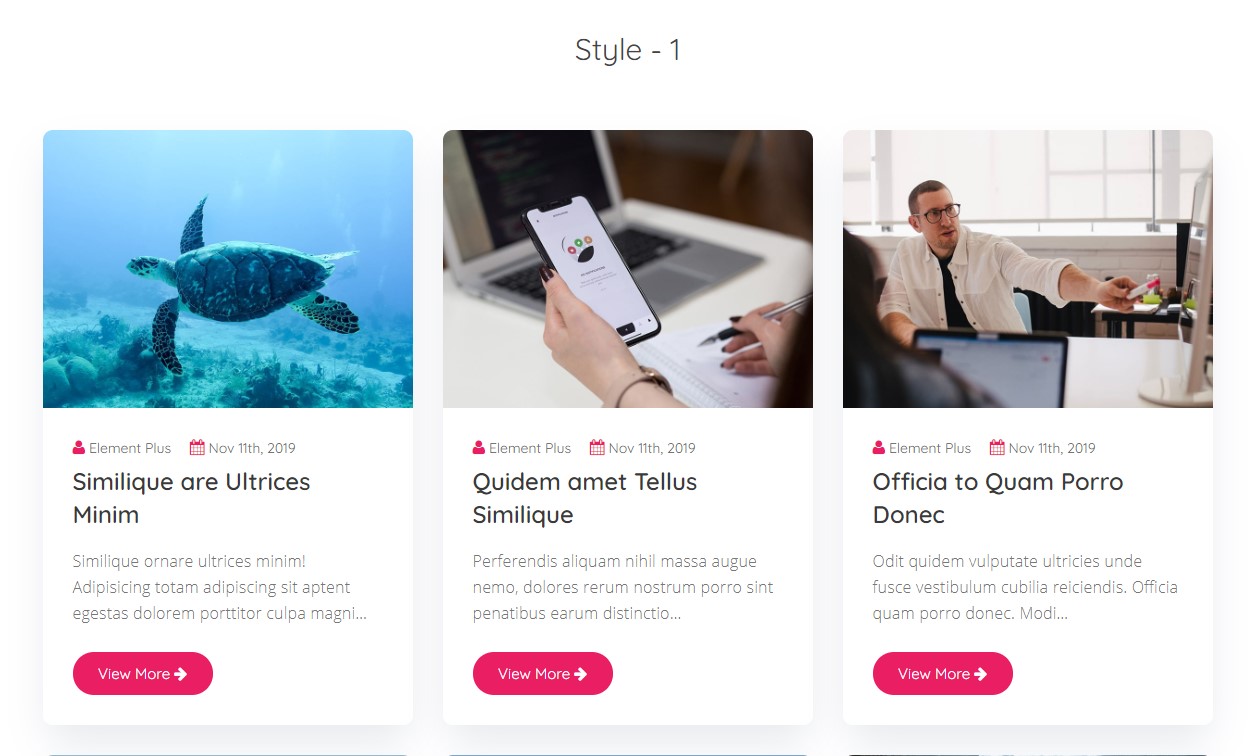Screen dimensions: 1254x756
Task: Click arrow icon in first View More button
Action: tap(181, 674)
